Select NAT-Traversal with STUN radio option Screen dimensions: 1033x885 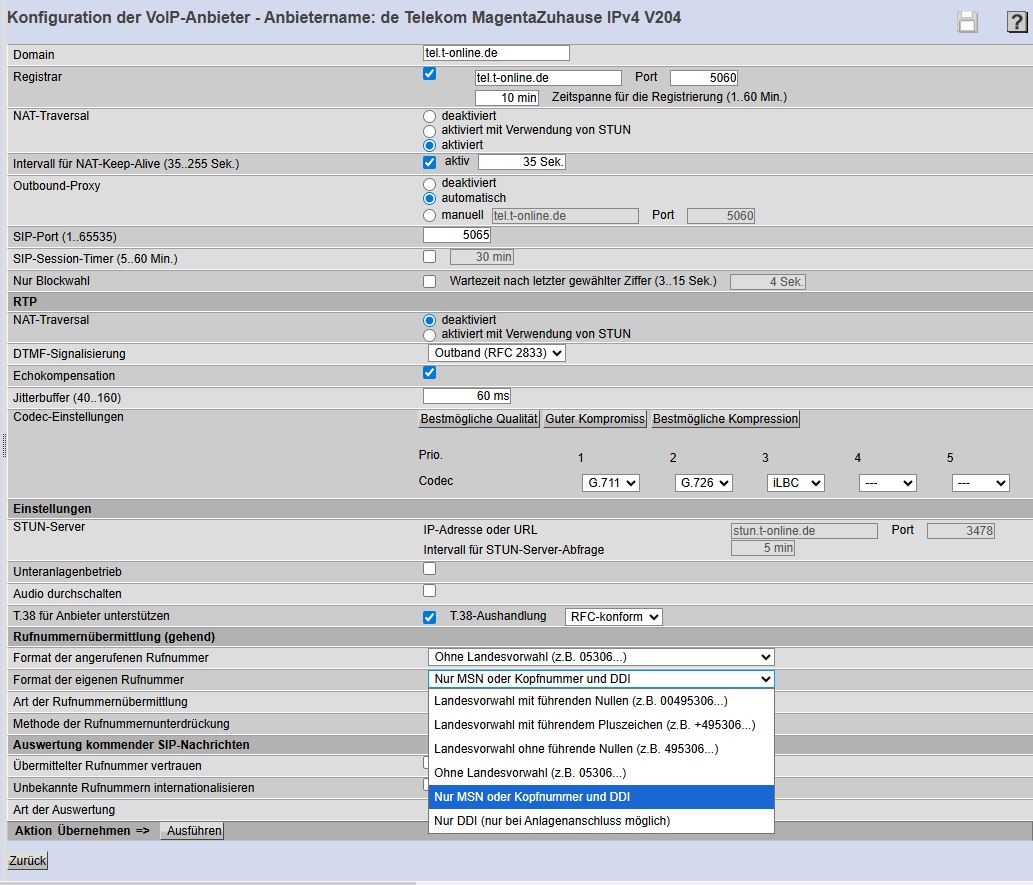click(x=430, y=130)
